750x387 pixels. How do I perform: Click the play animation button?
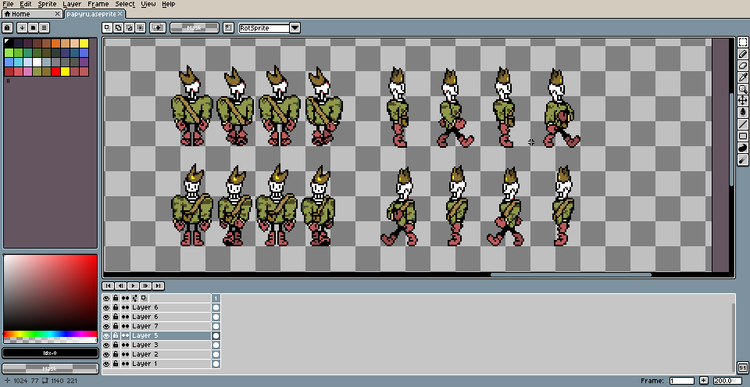click(133, 286)
